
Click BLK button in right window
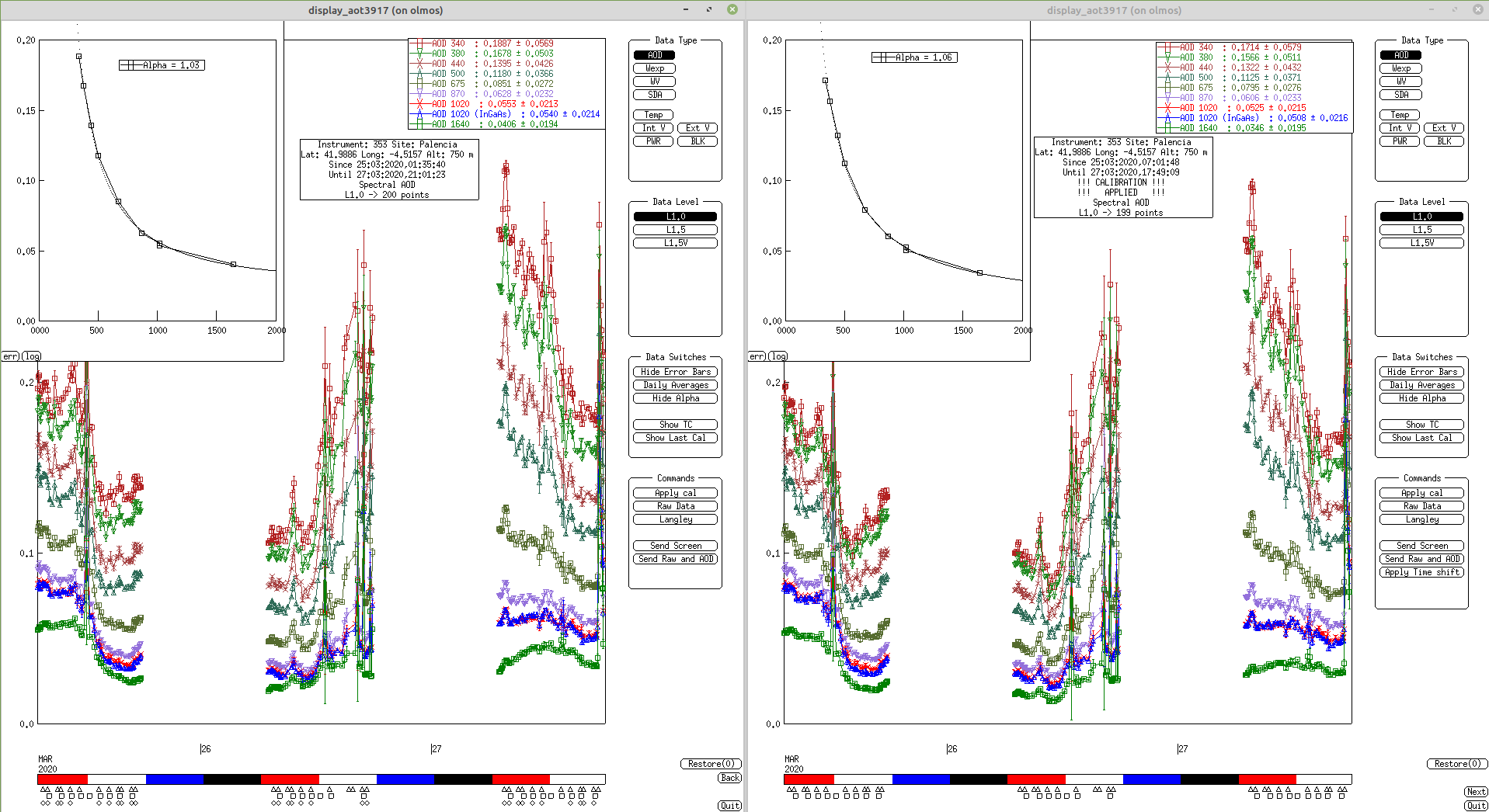[1444, 141]
